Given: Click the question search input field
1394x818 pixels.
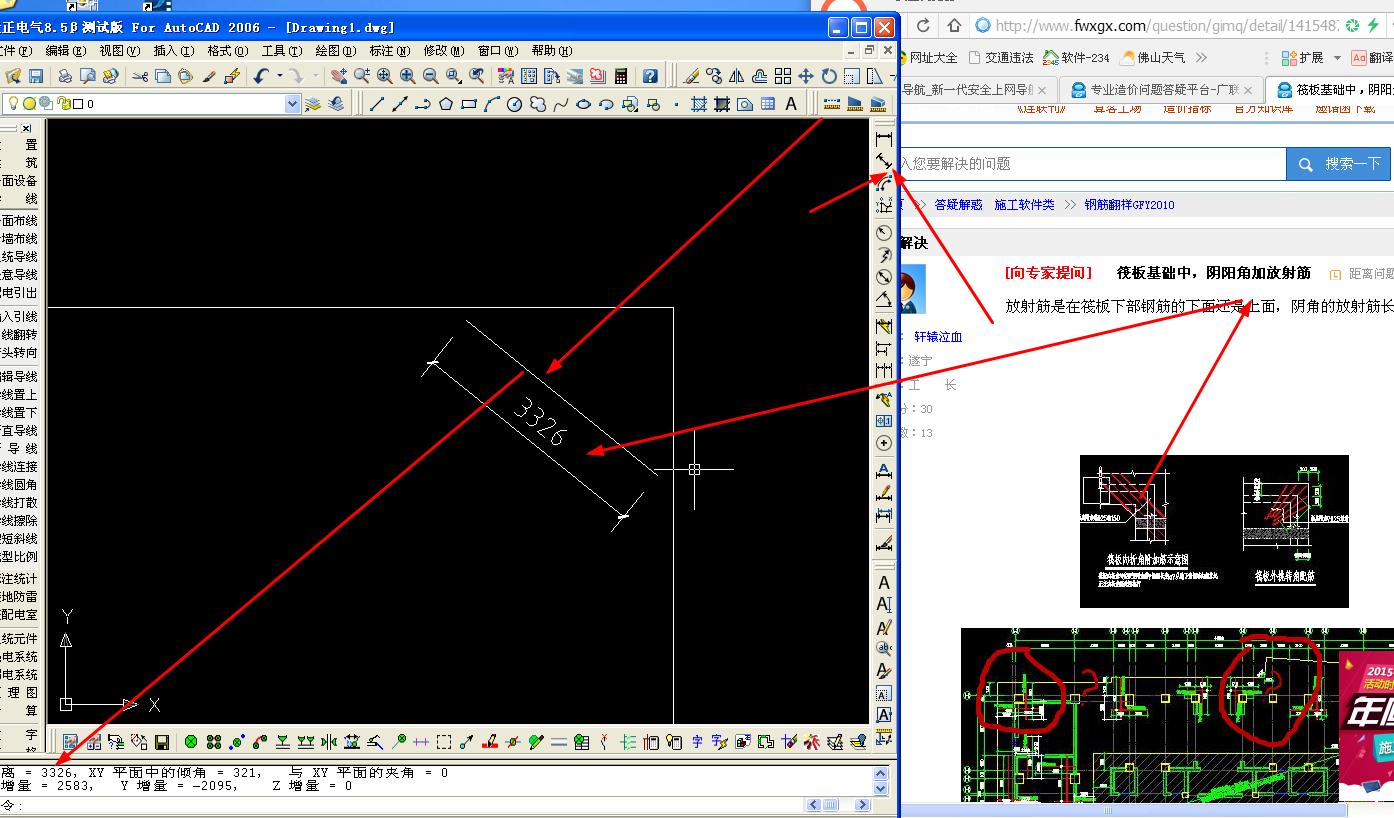Looking at the screenshot, I should click(1092, 164).
